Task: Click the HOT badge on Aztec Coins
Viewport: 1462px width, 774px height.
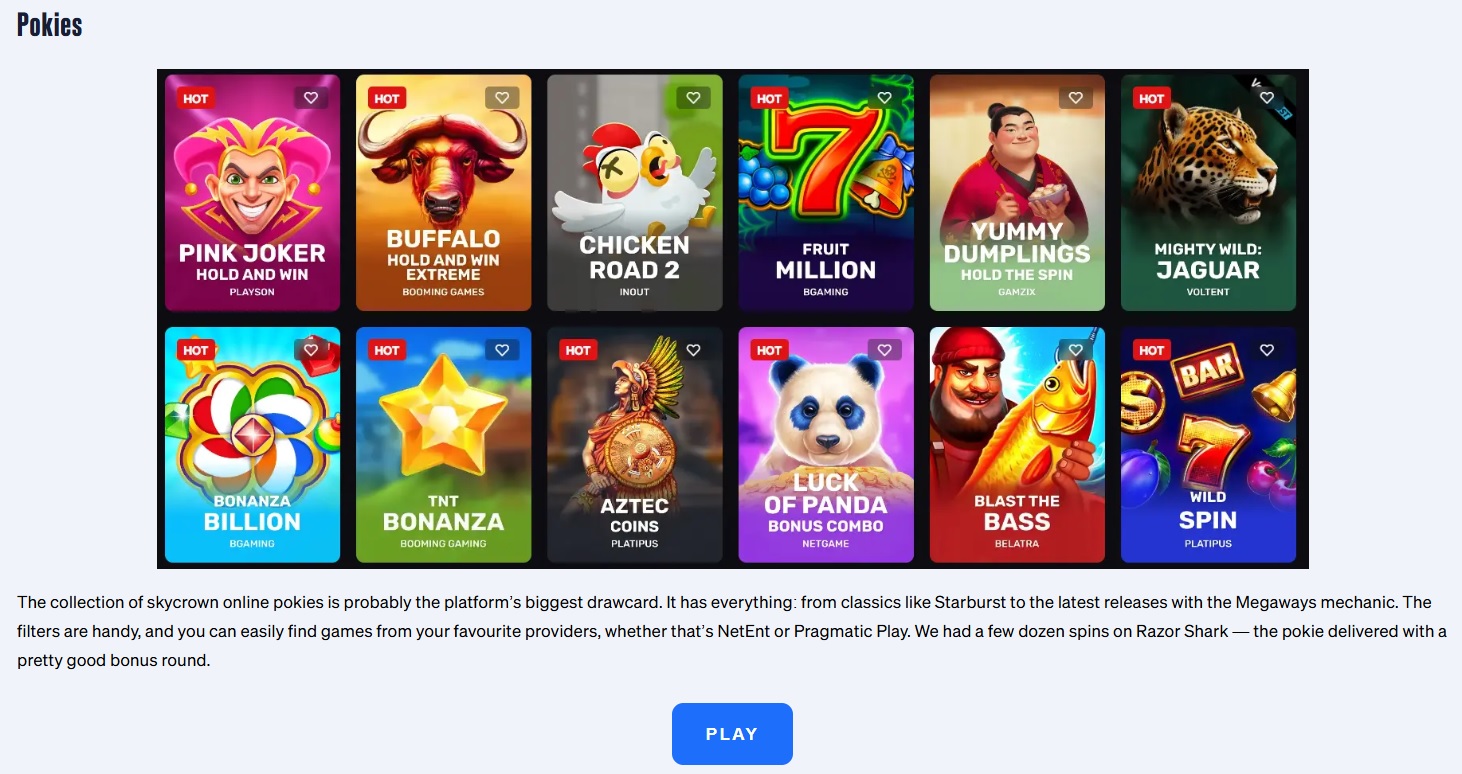Action: click(x=578, y=350)
